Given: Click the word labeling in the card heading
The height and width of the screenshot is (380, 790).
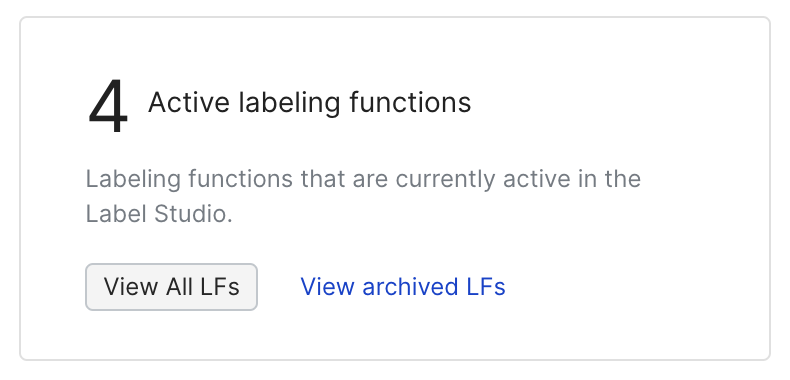Looking at the screenshot, I should (289, 104).
